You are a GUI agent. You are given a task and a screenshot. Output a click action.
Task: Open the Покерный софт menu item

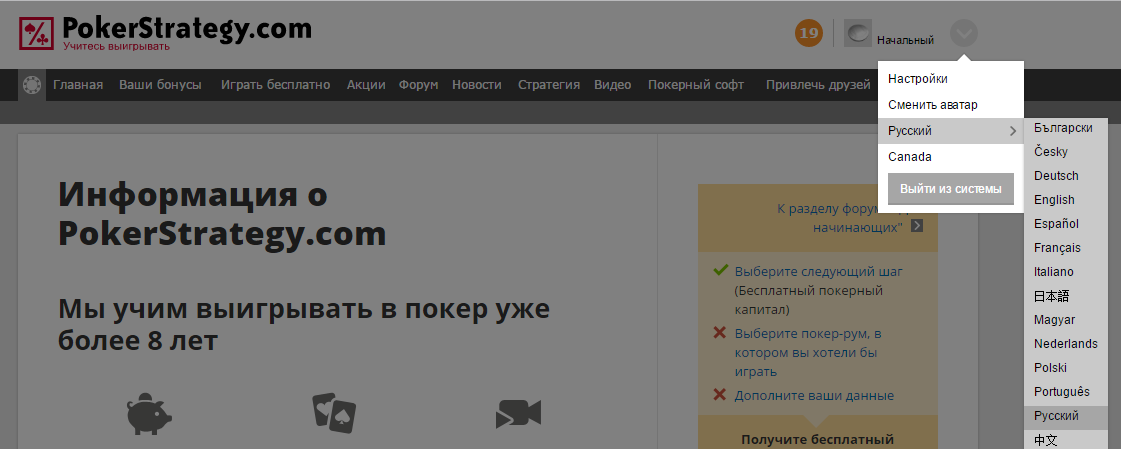[696, 84]
